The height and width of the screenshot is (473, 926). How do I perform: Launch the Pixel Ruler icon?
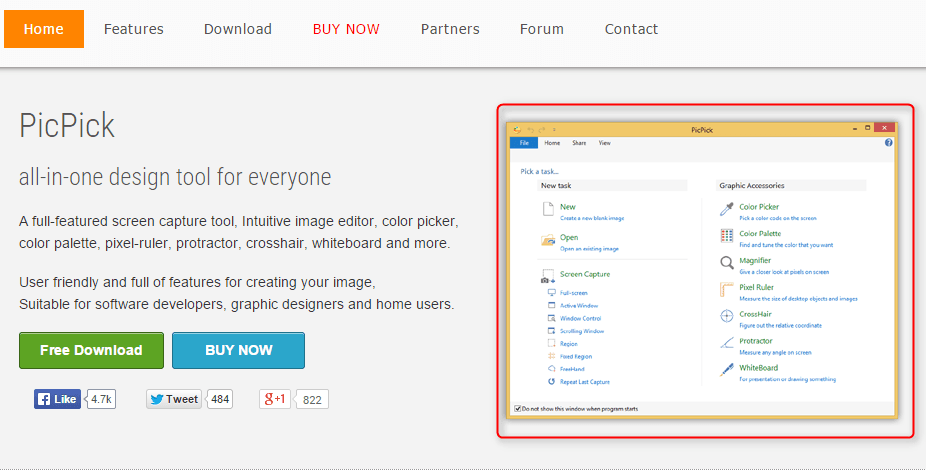727,290
